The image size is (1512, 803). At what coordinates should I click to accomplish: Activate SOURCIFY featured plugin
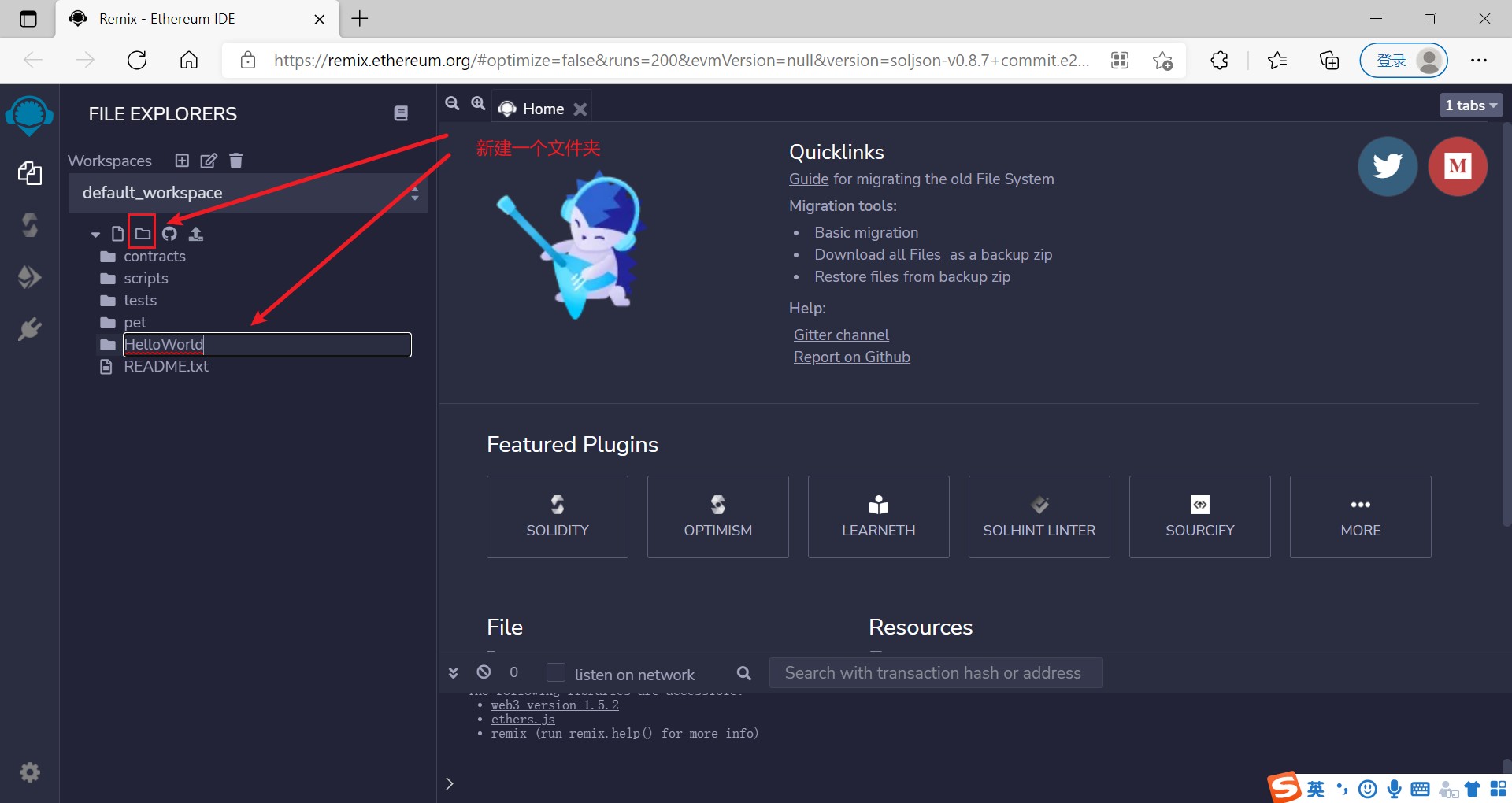tap(1200, 516)
